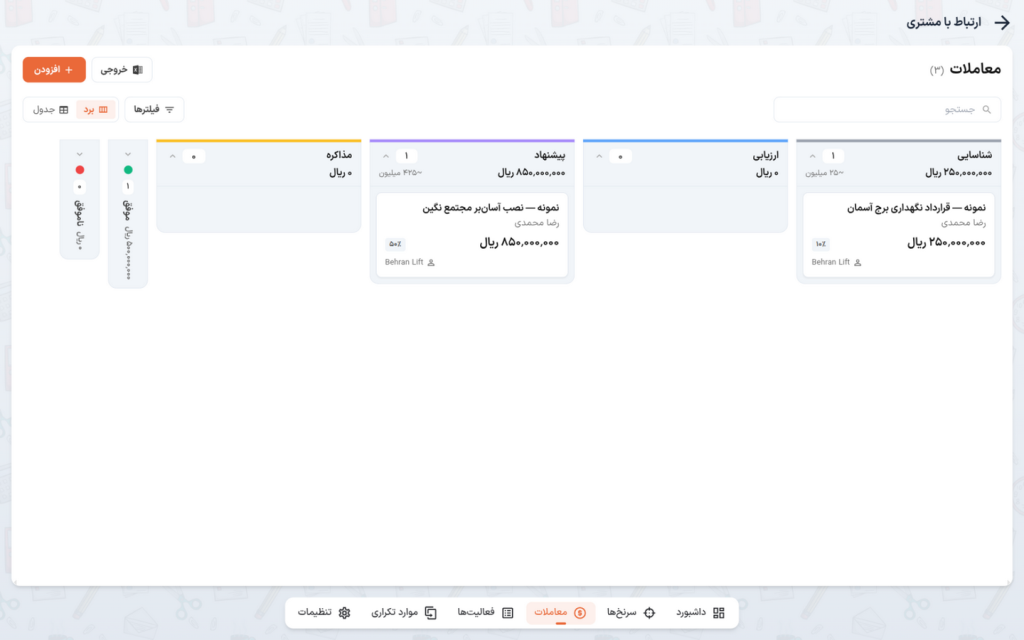Click the ۵۰٪ probability badge

[x=395, y=244]
